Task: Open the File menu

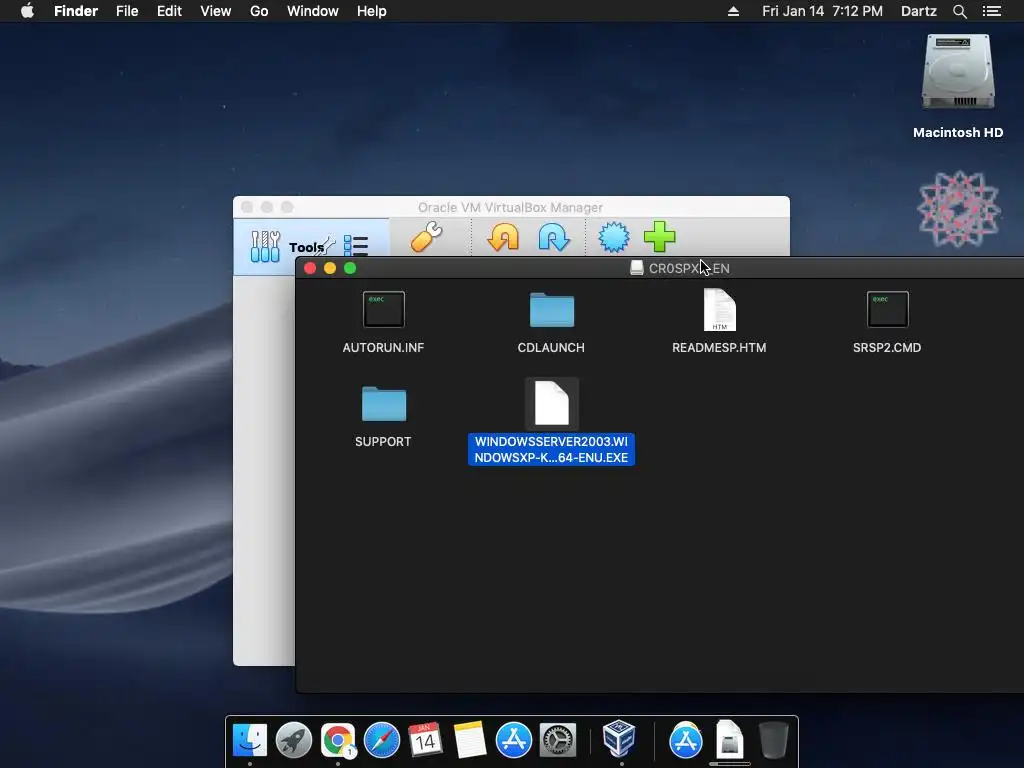Action: tap(127, 11)
